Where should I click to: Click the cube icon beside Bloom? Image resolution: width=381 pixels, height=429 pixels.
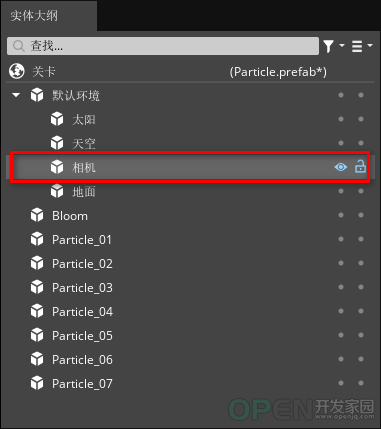point(37,215)
